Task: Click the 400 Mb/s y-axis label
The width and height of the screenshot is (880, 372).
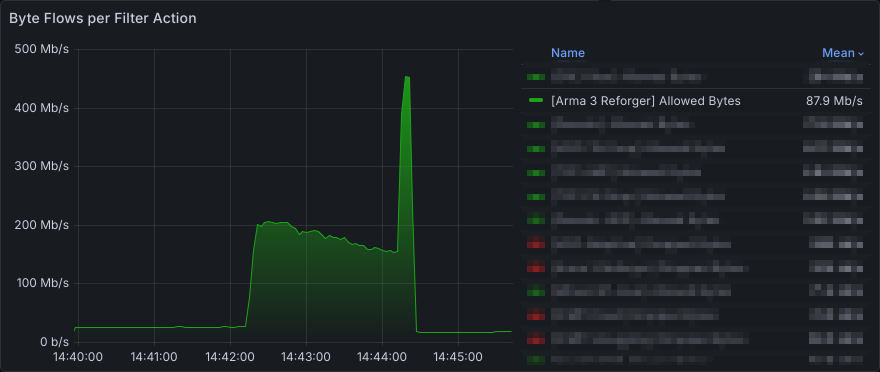Action: click(42, 108)
